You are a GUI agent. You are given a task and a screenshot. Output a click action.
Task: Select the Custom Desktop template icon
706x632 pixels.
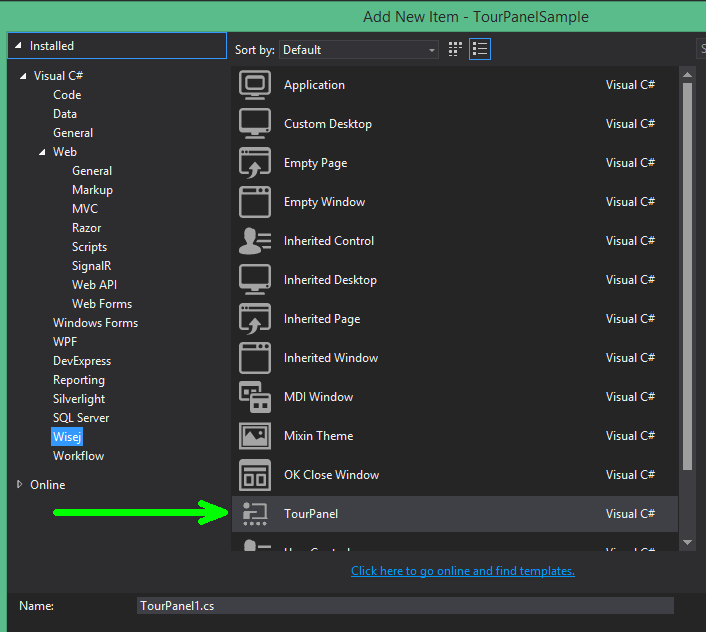(255, 124)
